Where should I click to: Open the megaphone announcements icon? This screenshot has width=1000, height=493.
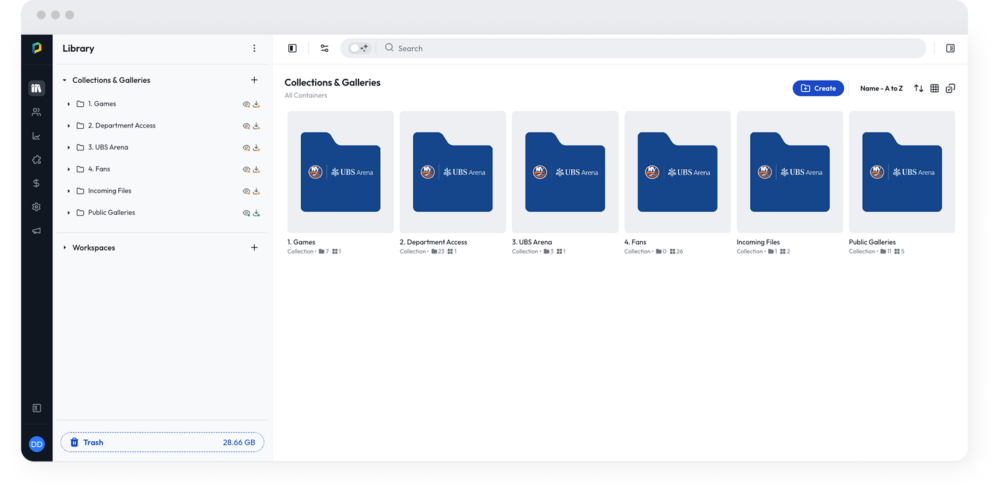pyautogui.click(x=36, y=230)
